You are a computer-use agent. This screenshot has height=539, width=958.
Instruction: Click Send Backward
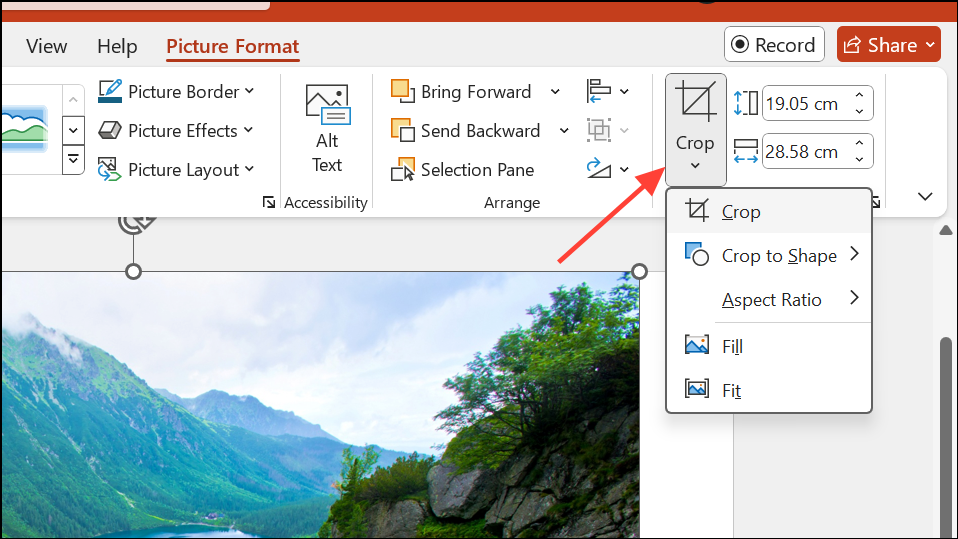pos(466,131)
